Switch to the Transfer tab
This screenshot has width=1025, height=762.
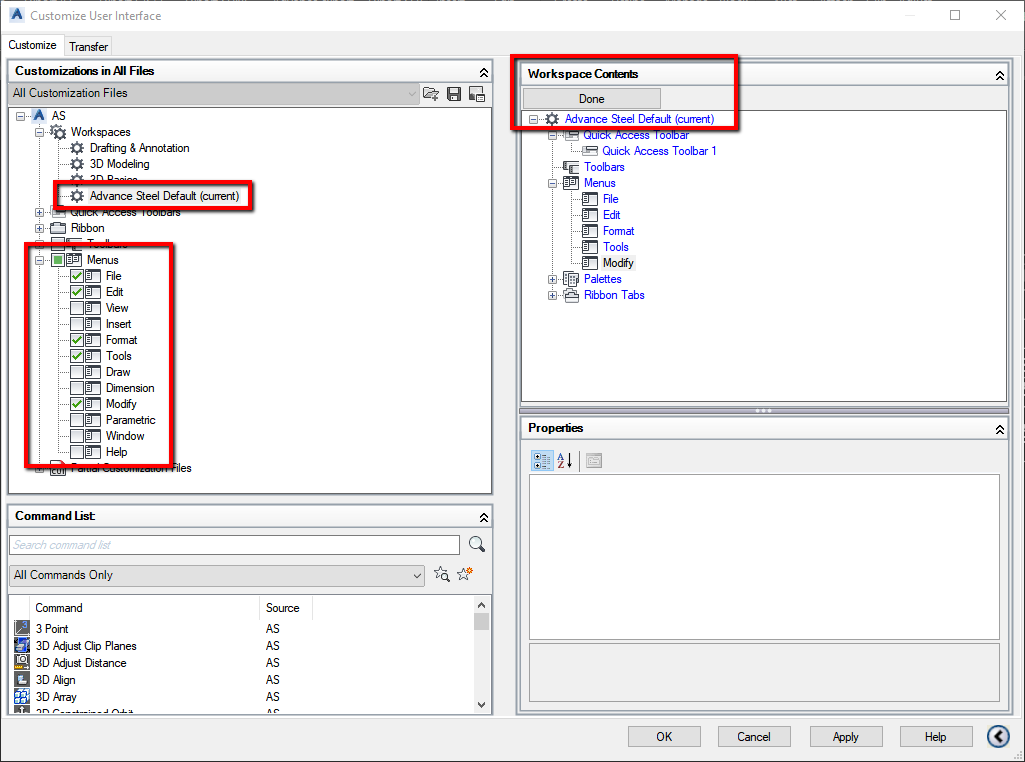point(88,46)
